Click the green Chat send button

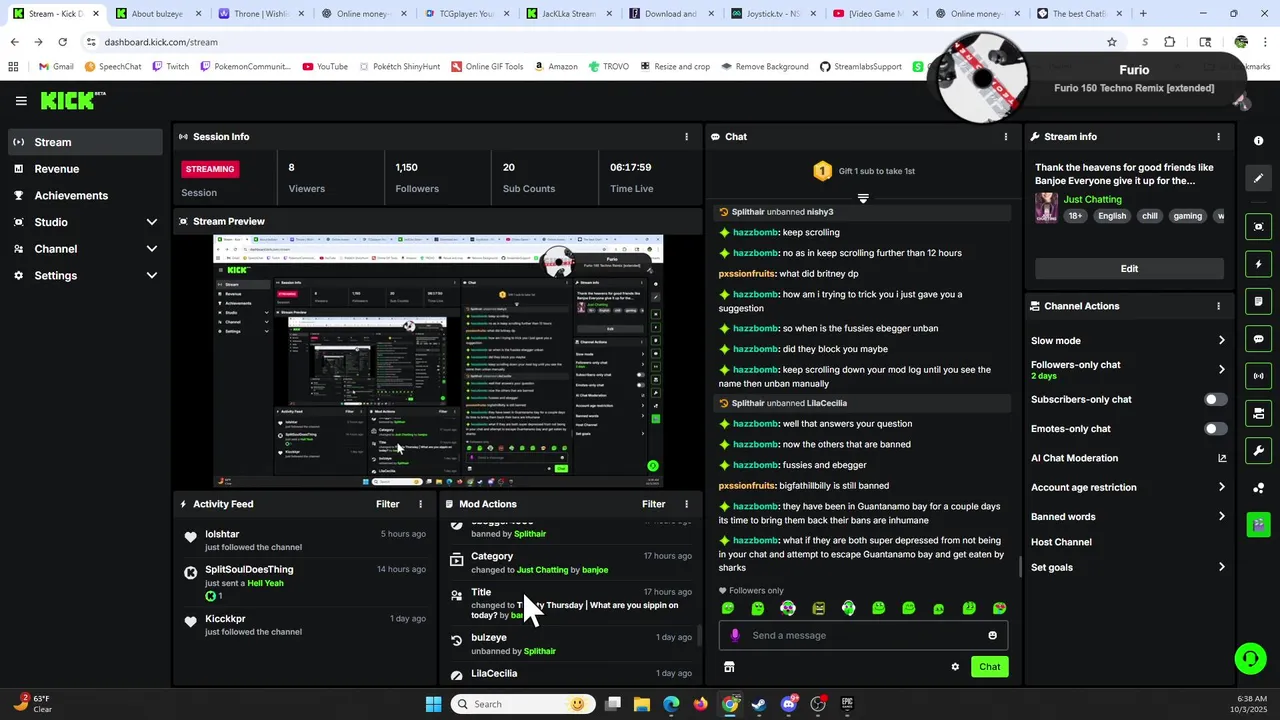[989, 667]
